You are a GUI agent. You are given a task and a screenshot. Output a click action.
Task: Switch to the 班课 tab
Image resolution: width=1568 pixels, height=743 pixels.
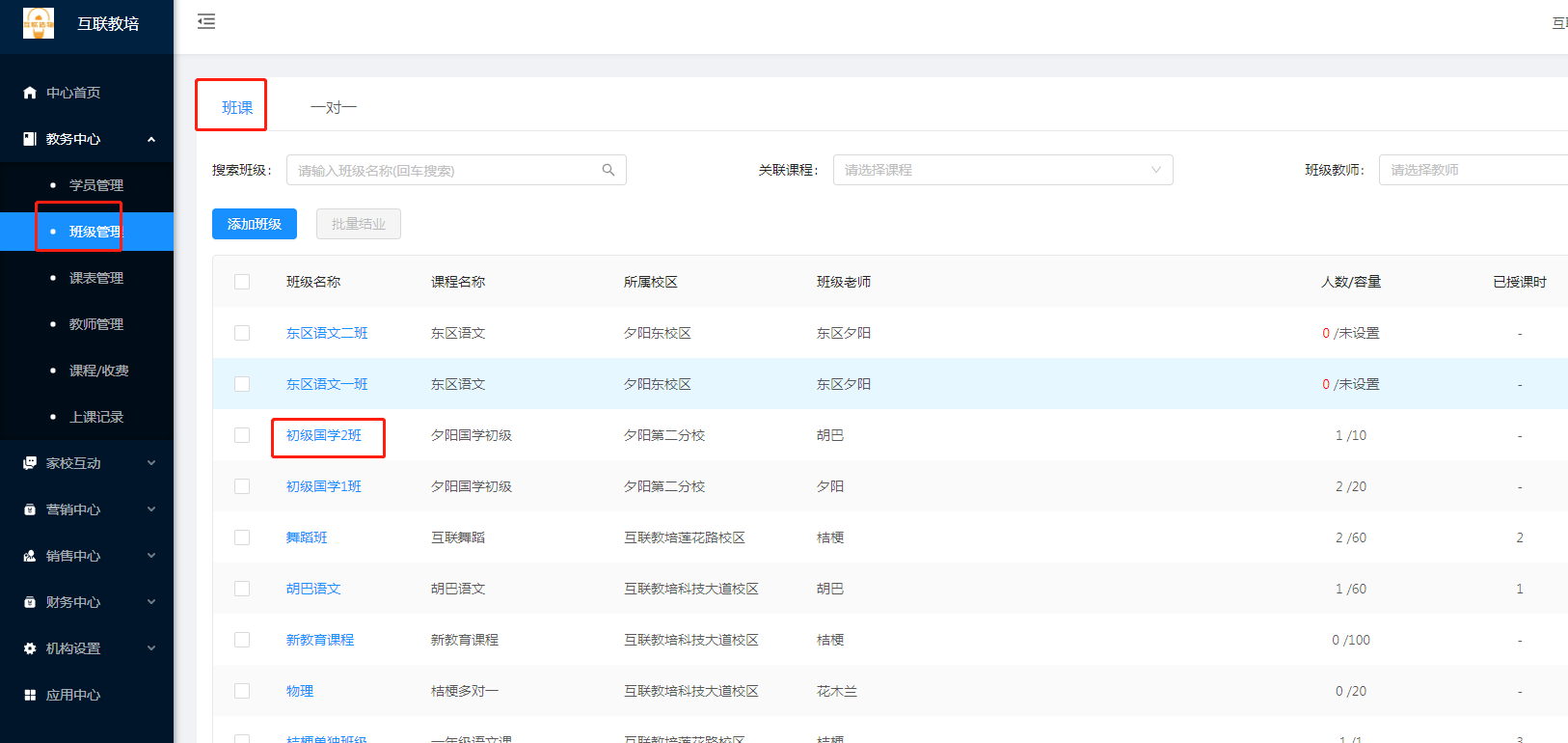pyautogui.click(x=237, y=107)
